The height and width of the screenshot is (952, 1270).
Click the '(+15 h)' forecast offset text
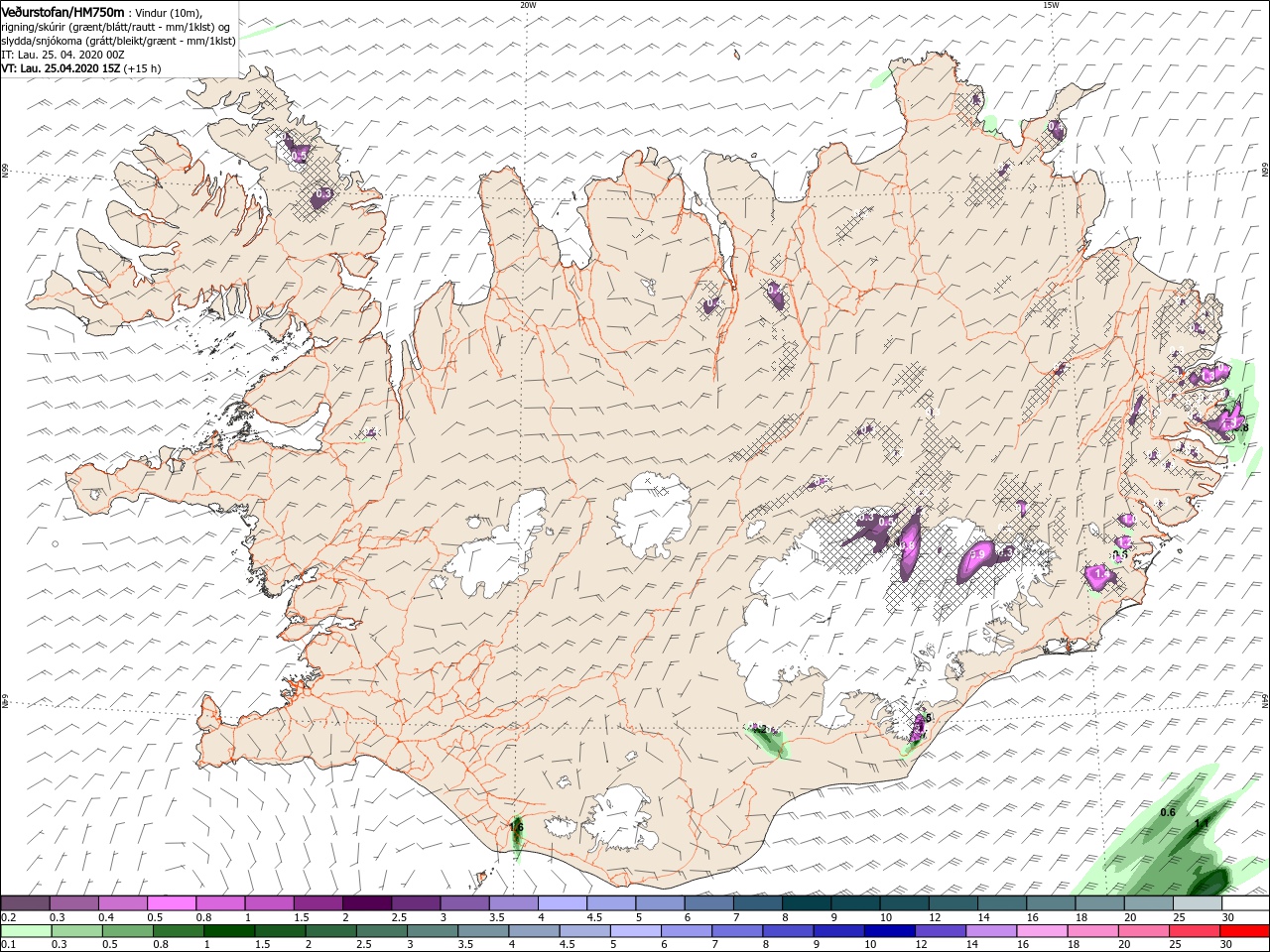pos(143,68)
